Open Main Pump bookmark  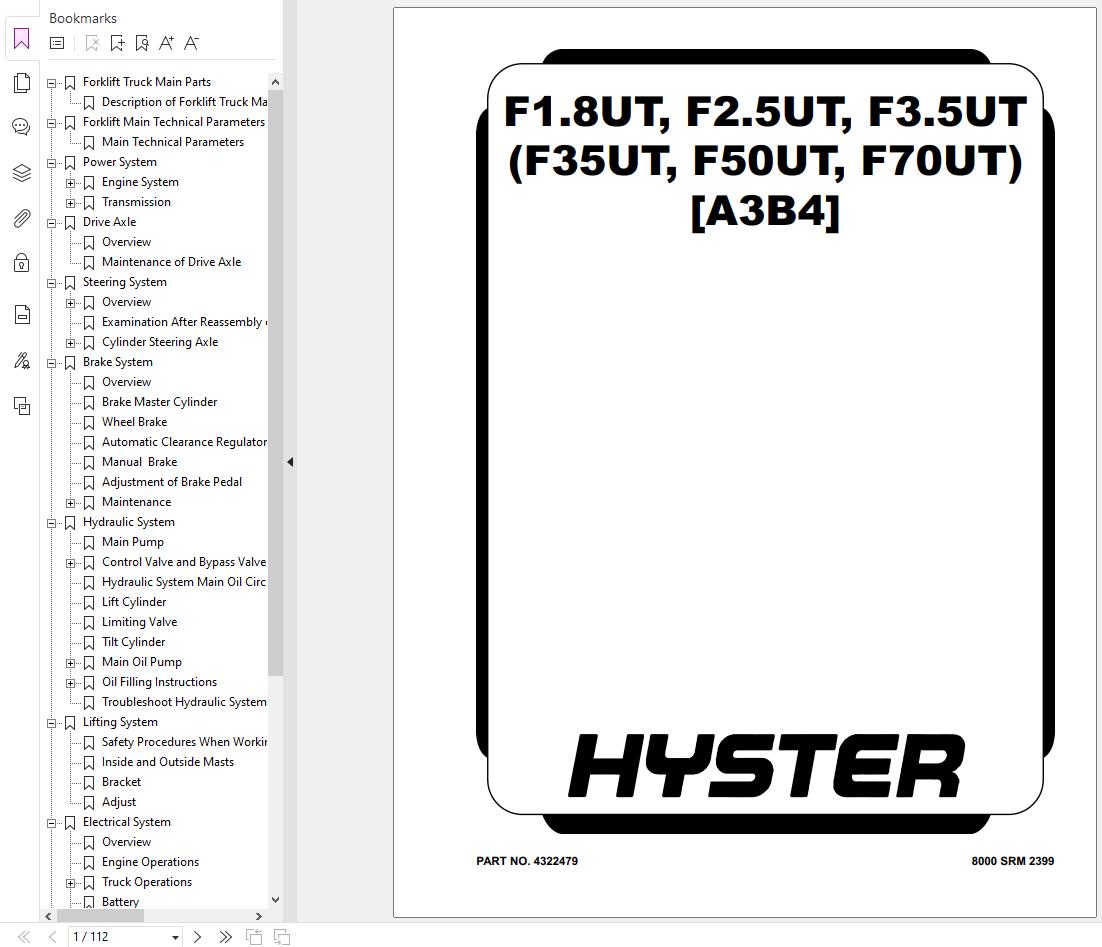coord(133,542)
